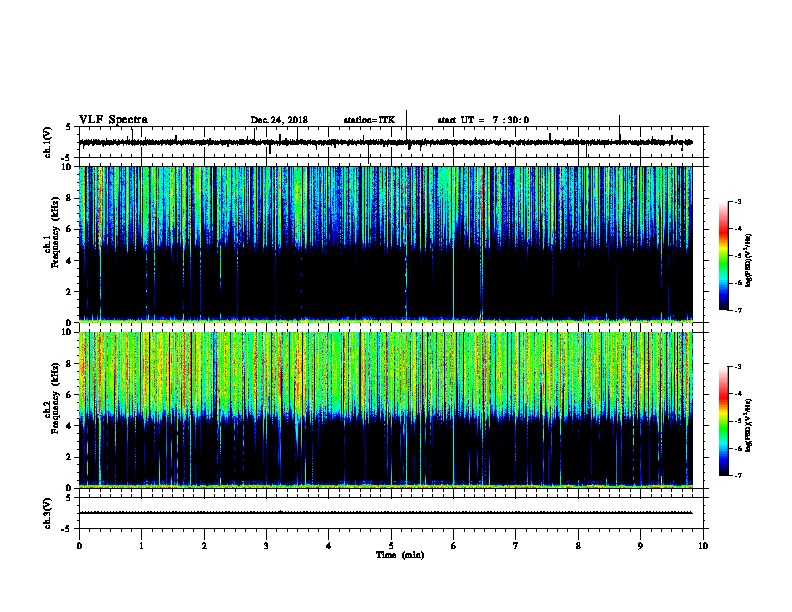Screen dimensions: 792x612
Task: Click inside the ch.2 spectrogram panel
Action: coord(386,410)
